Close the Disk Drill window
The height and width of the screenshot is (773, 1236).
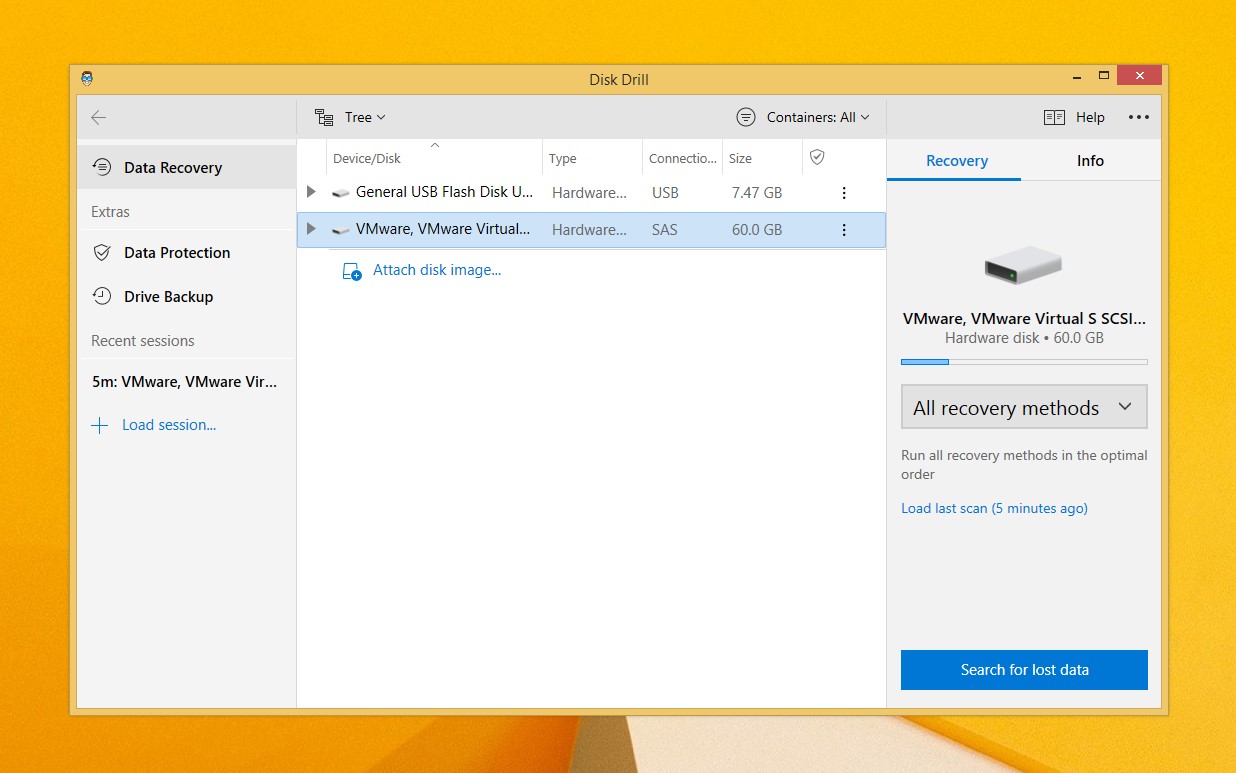tap(1139, 76)
